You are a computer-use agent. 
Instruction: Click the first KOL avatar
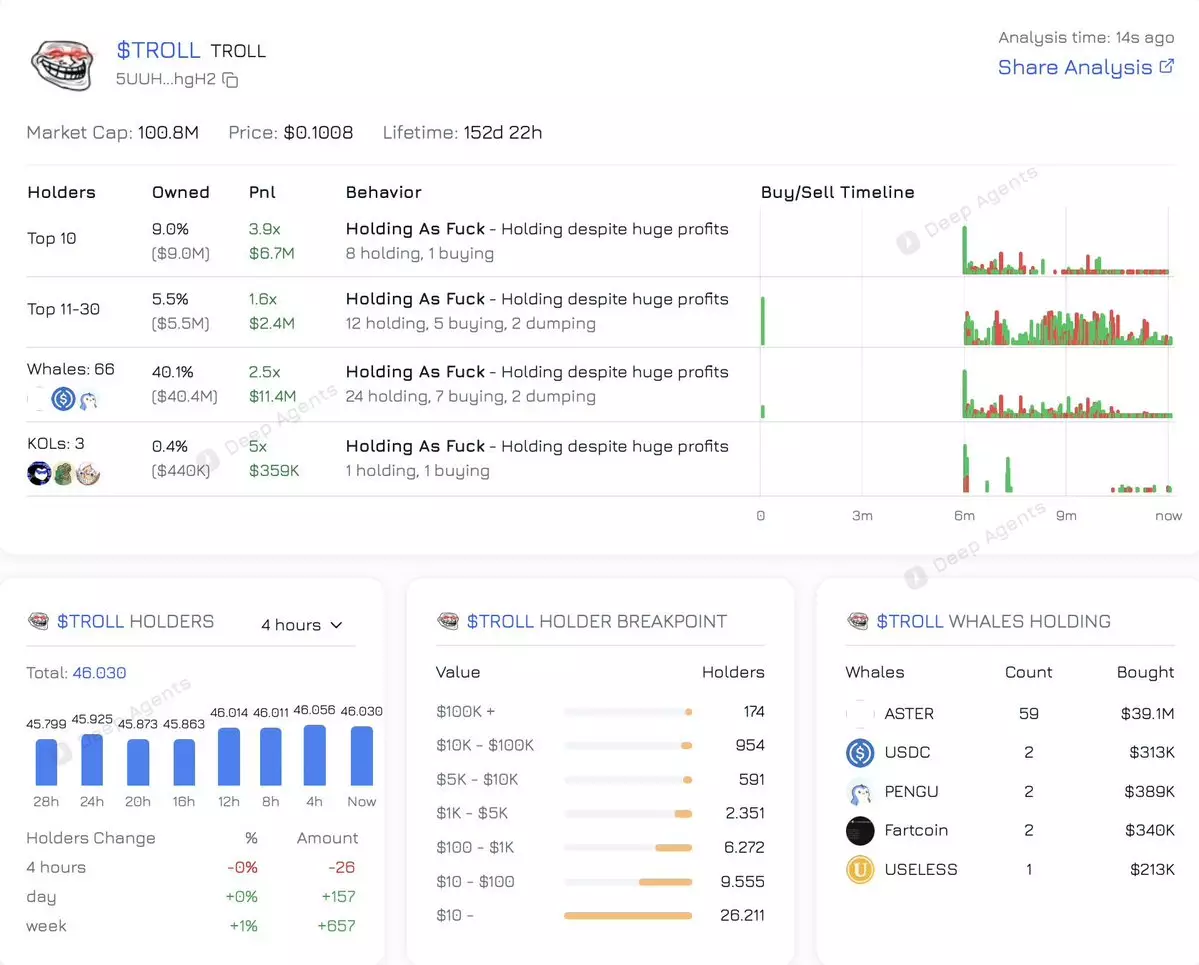tap(39, 473)
